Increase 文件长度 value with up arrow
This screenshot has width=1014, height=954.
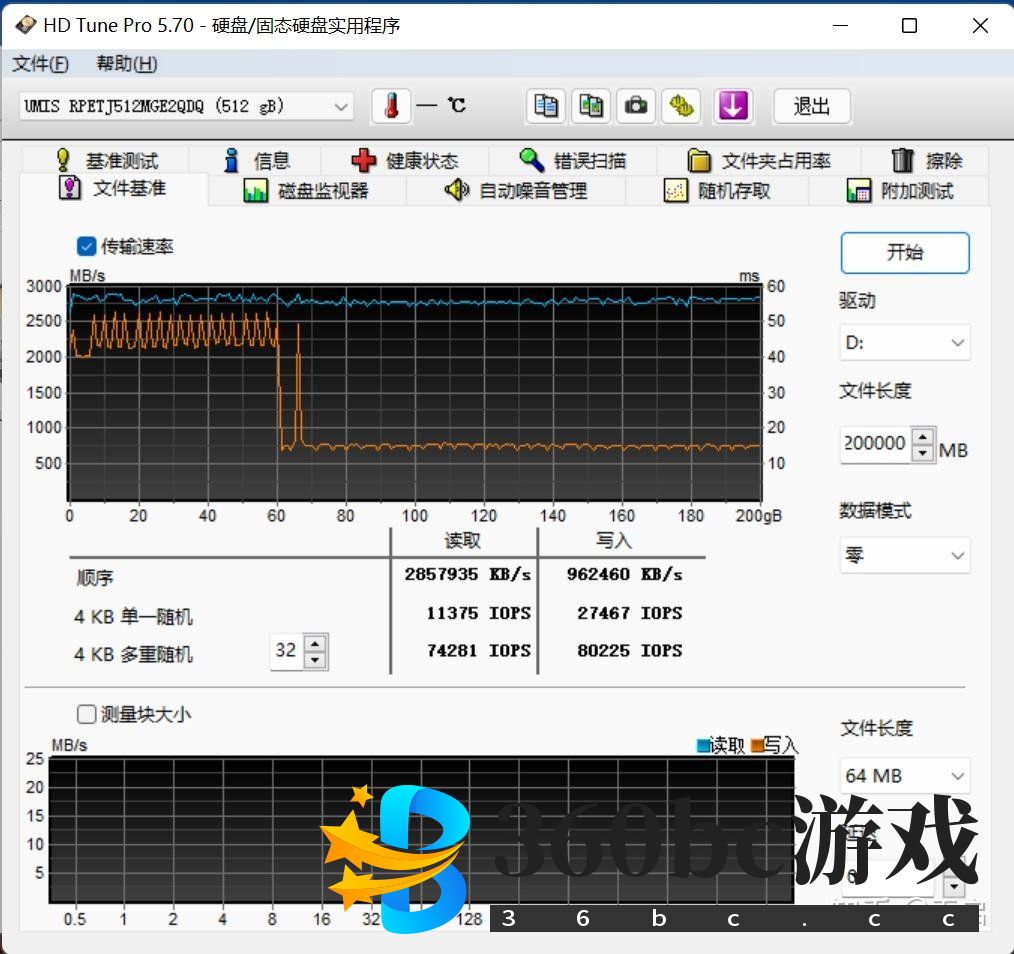tap(923, 436)
